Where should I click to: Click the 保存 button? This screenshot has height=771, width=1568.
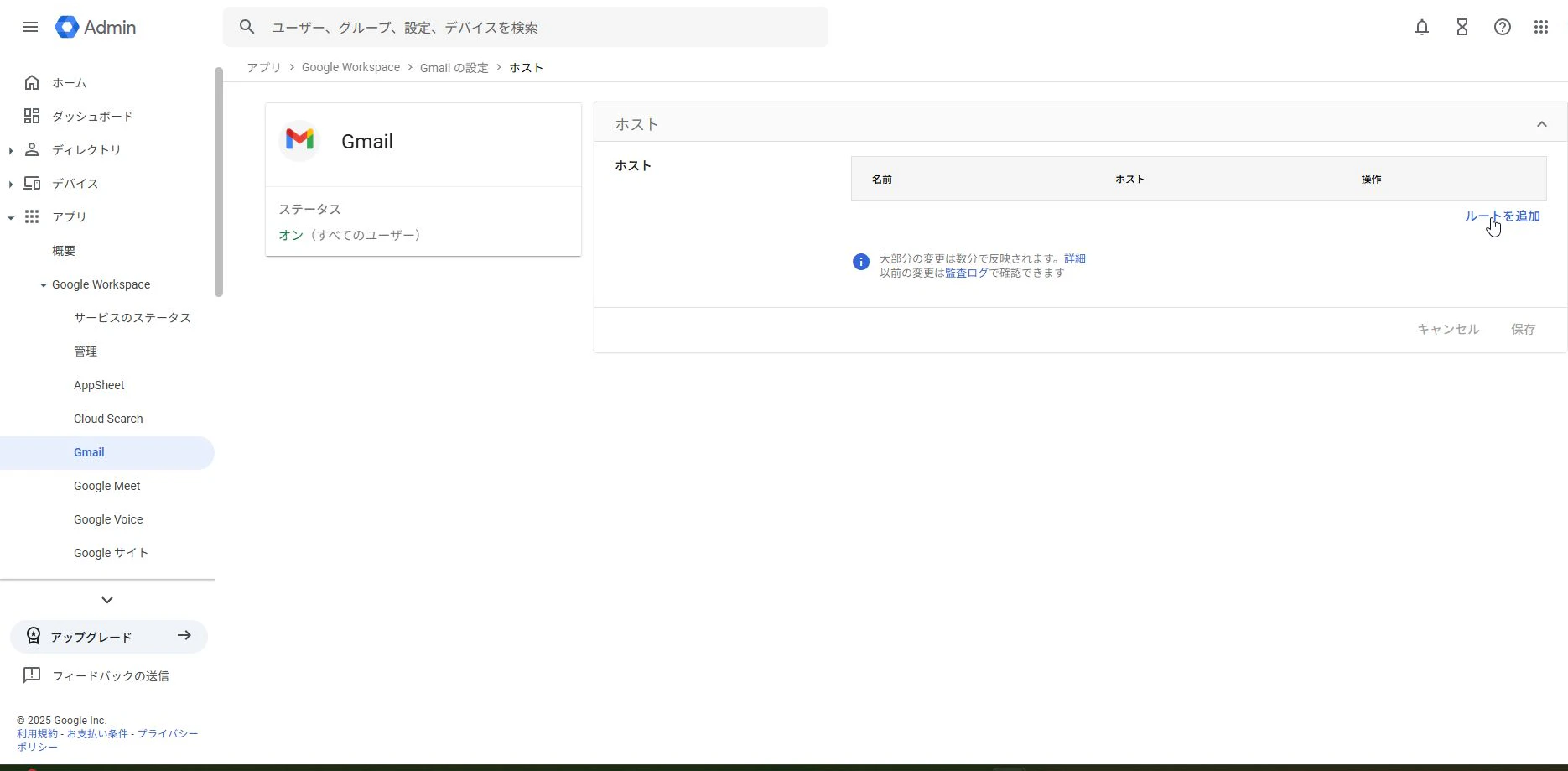[1524, 329]
